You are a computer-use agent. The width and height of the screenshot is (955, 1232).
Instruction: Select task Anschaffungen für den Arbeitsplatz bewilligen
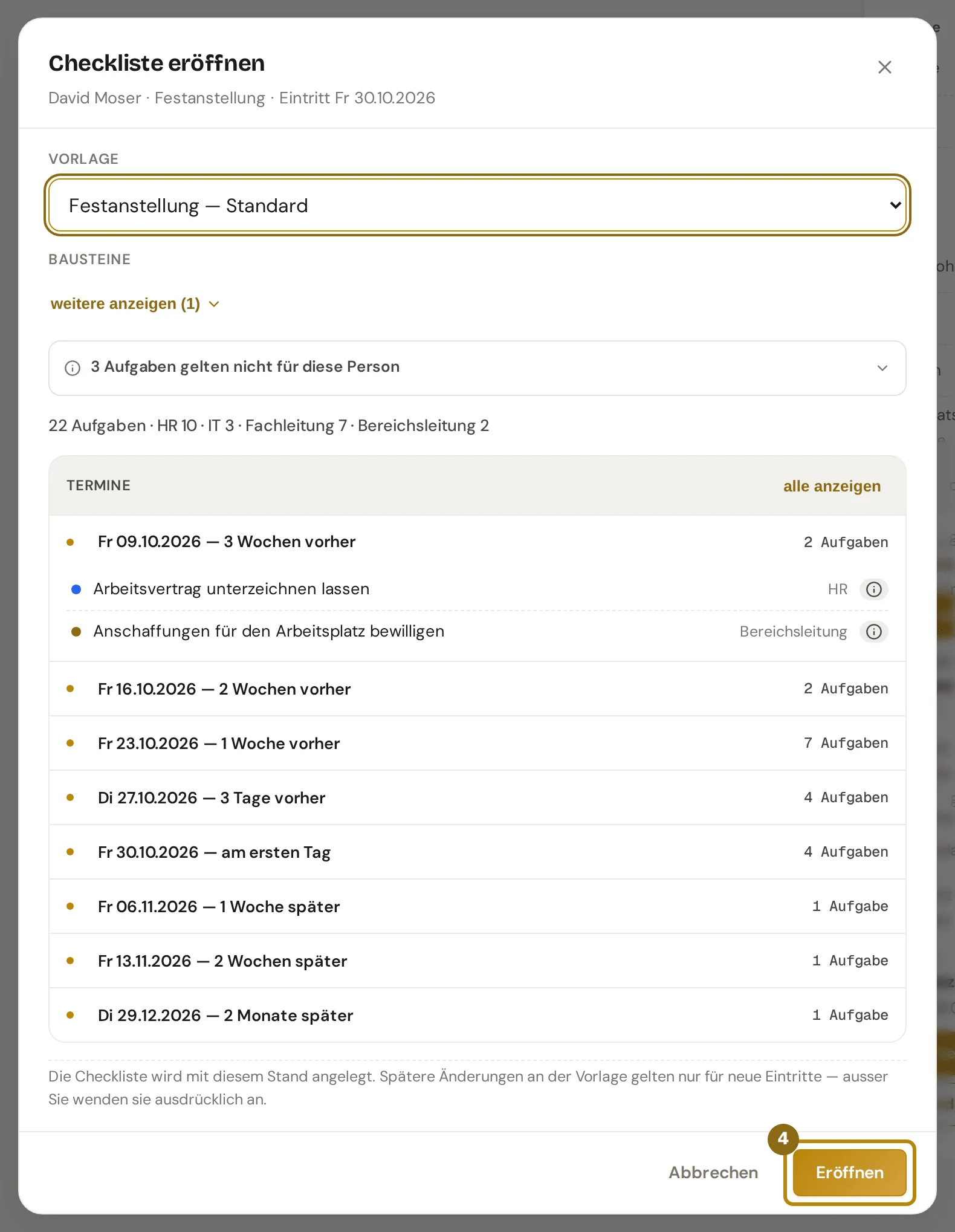(x=477, y=632)
